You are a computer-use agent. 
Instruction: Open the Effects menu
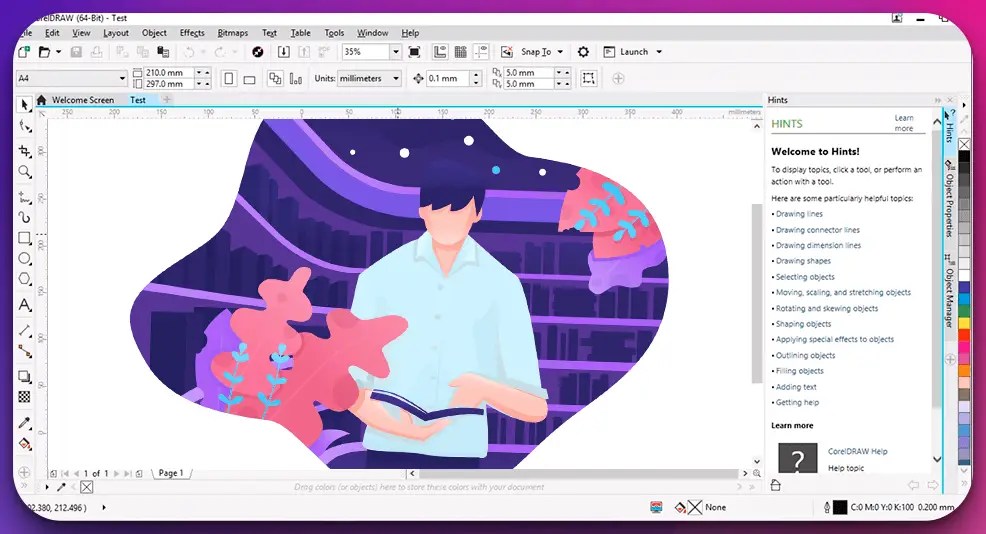(x=192, y=33)
